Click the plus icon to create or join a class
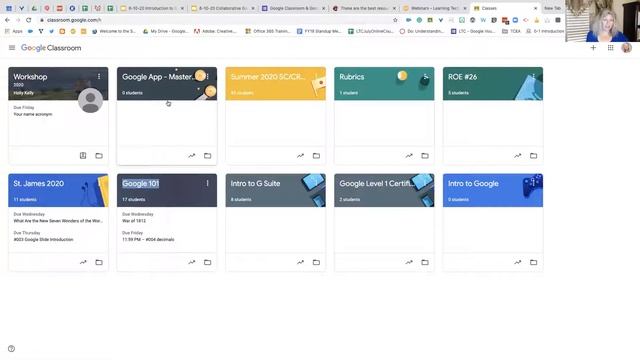The width and height of the screenshot is (640, 360). point(593,48)
